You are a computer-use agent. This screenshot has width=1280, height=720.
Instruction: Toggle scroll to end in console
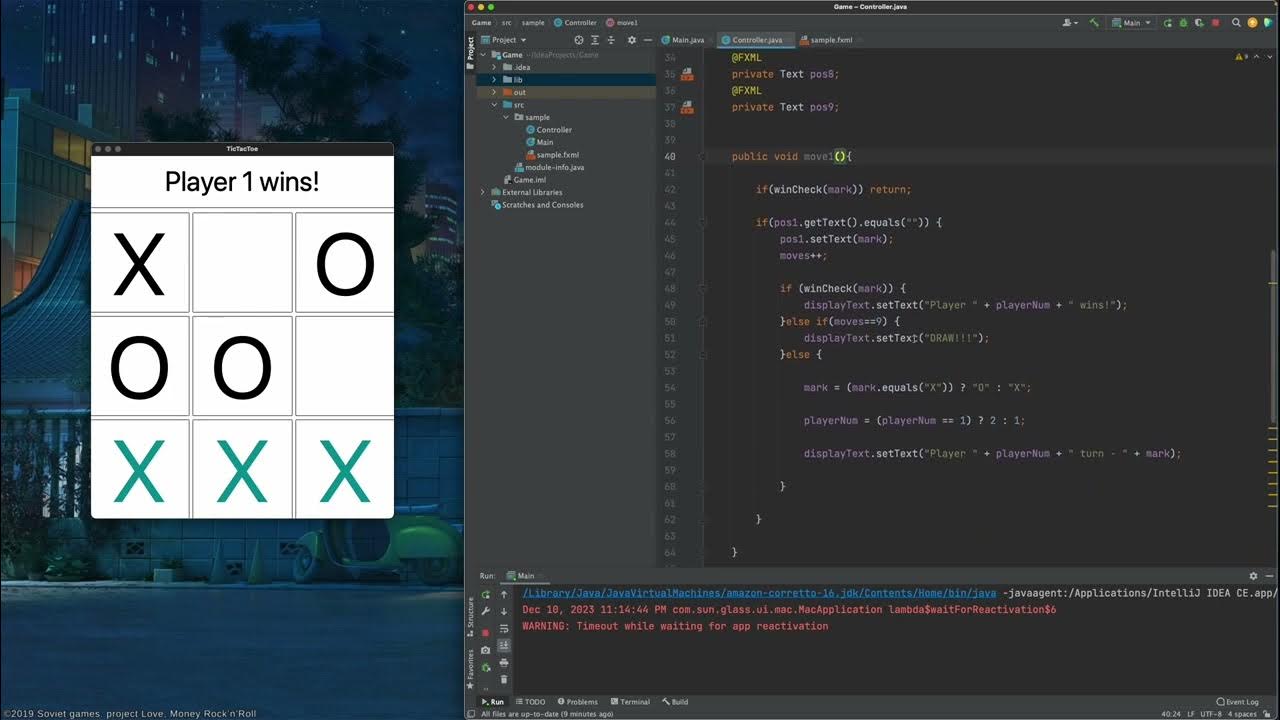click(x=504, y=645)
